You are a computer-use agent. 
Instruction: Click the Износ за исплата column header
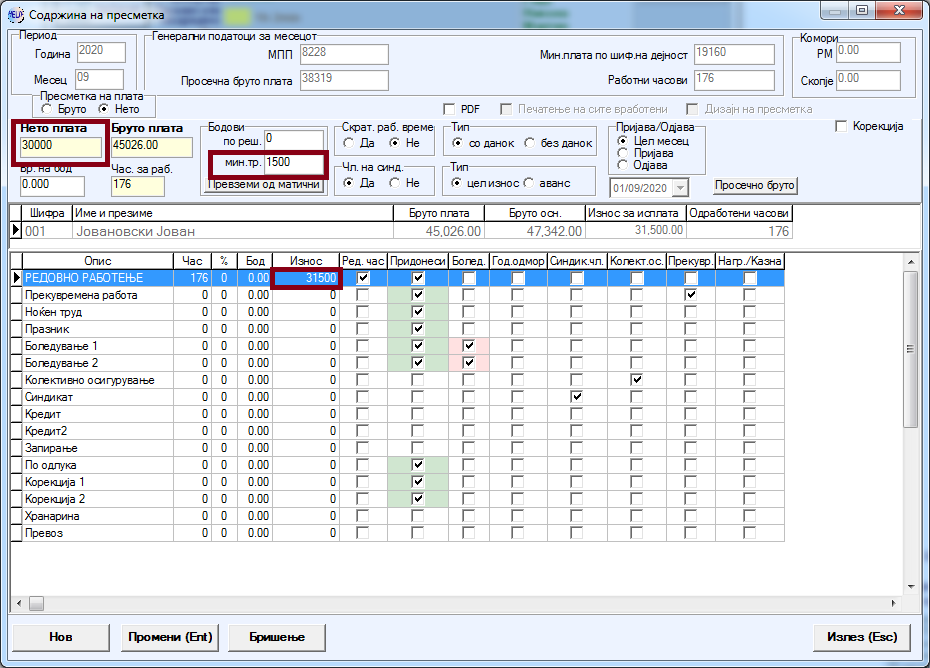pos(636,213)
